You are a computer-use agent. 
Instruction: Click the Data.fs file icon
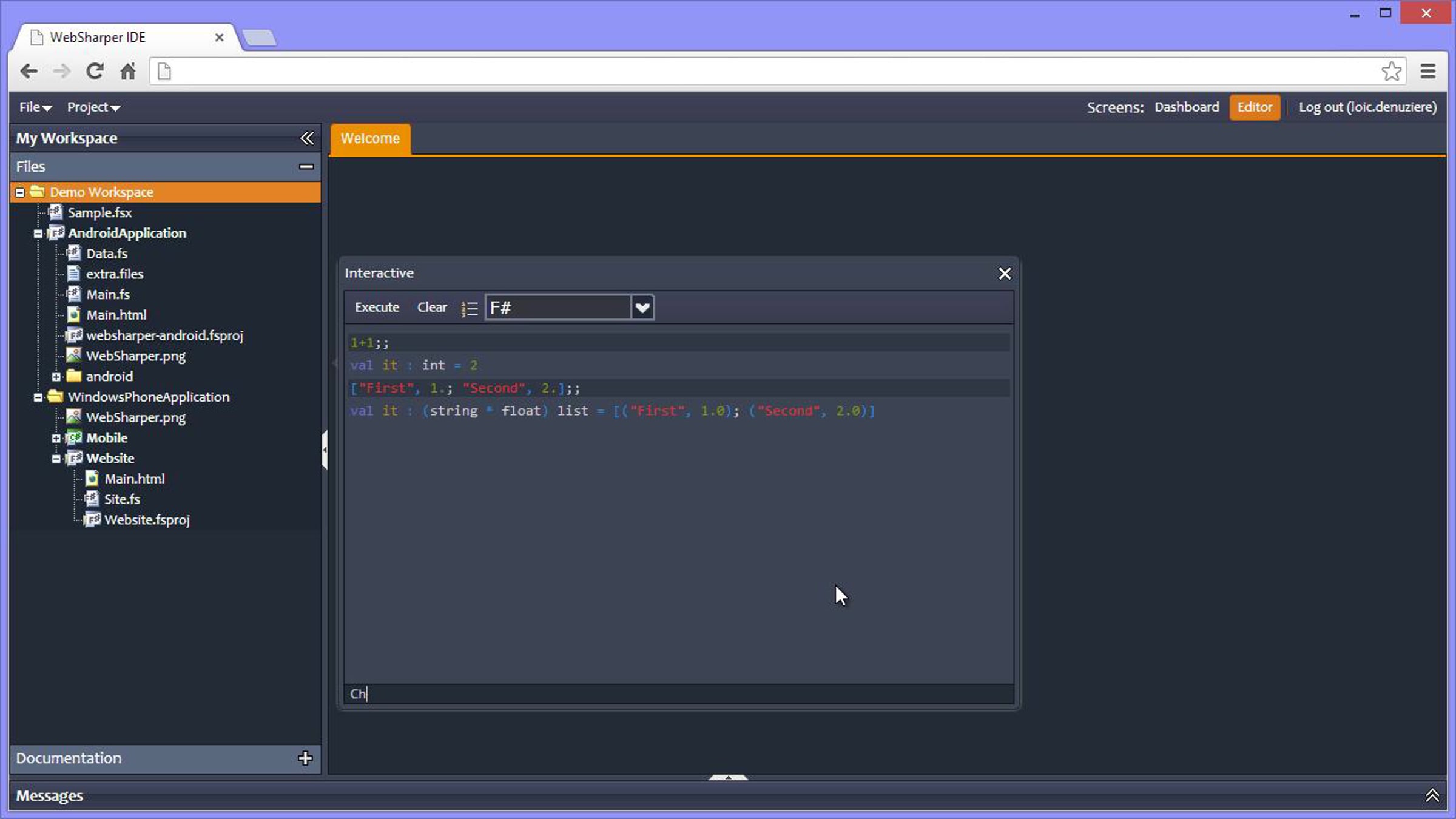(73, 253)
